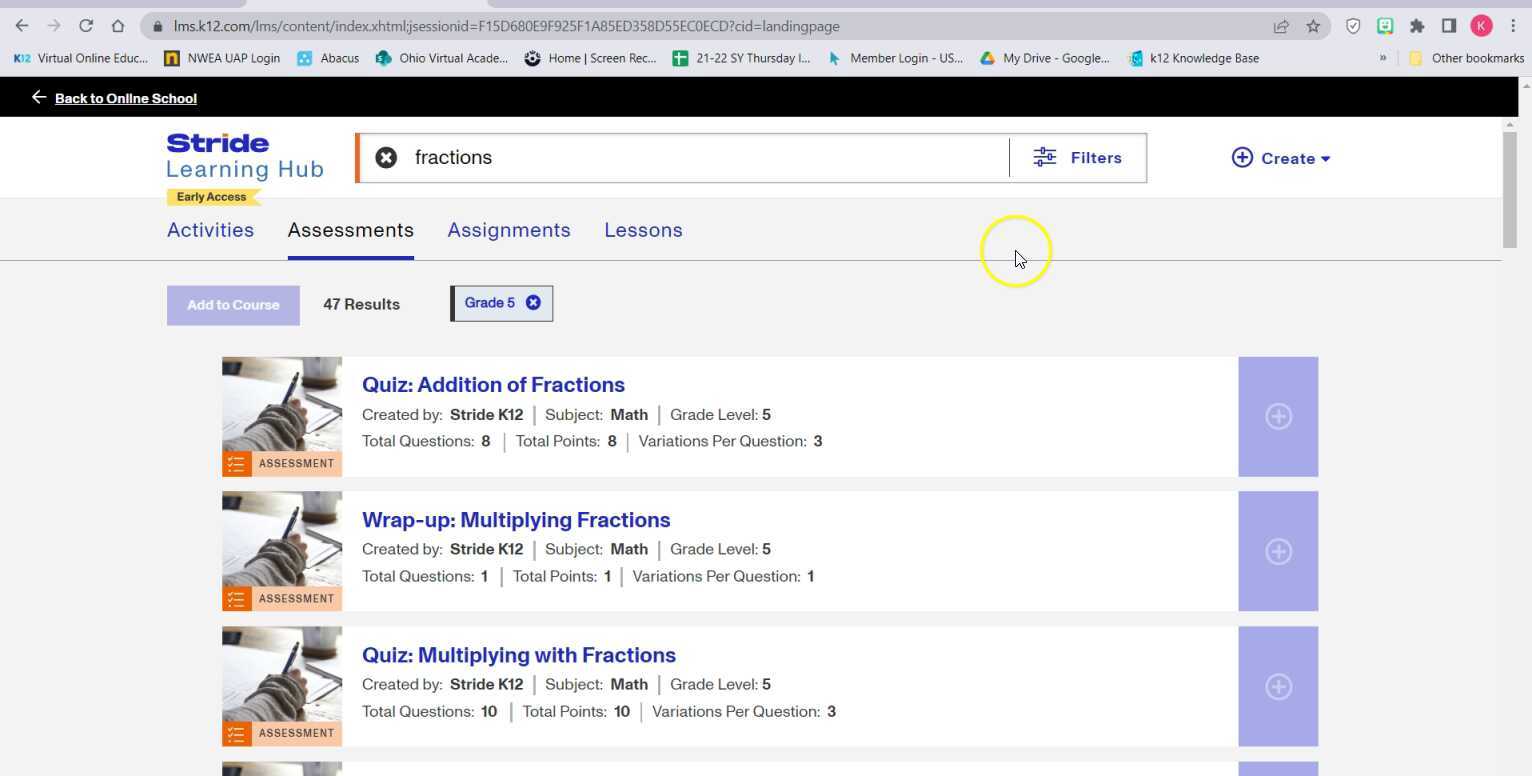Reload the page in the browser

coord(86,26)
